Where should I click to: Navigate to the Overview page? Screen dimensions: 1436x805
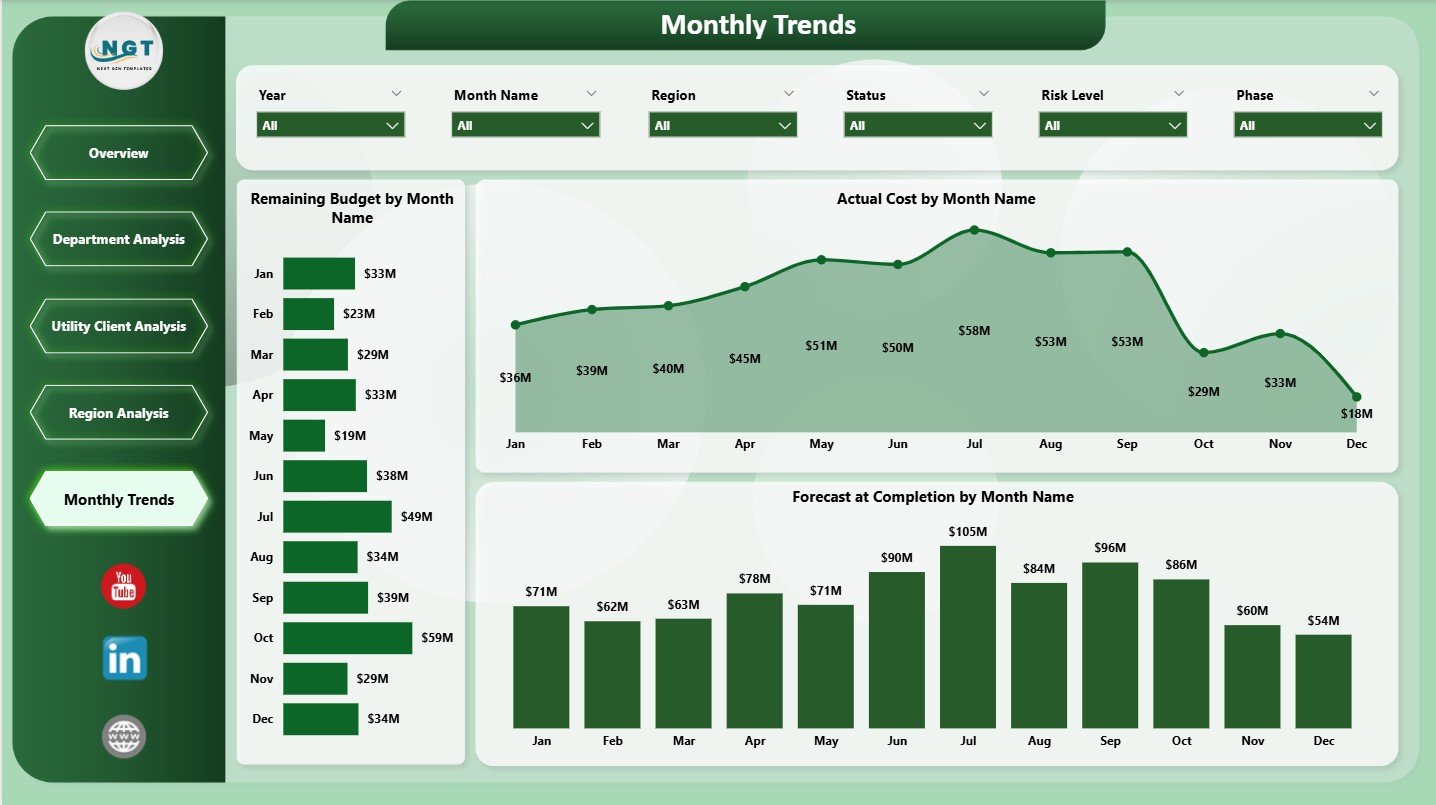[x=119, y=153]
